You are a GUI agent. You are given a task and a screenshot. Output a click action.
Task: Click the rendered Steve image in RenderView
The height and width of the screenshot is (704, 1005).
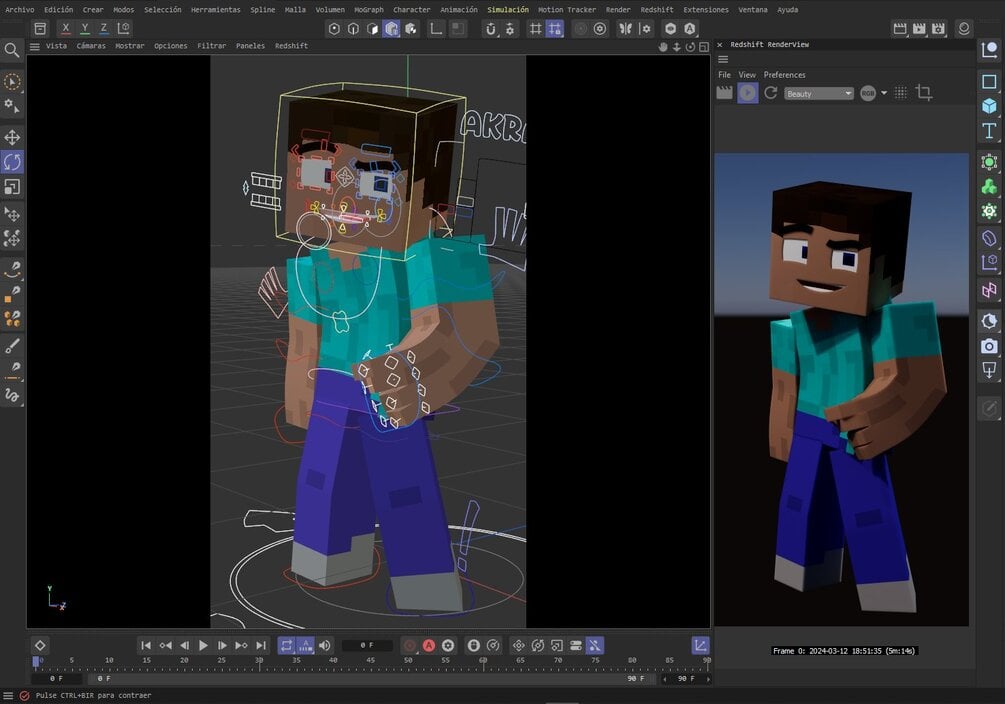tap(842, 390)
